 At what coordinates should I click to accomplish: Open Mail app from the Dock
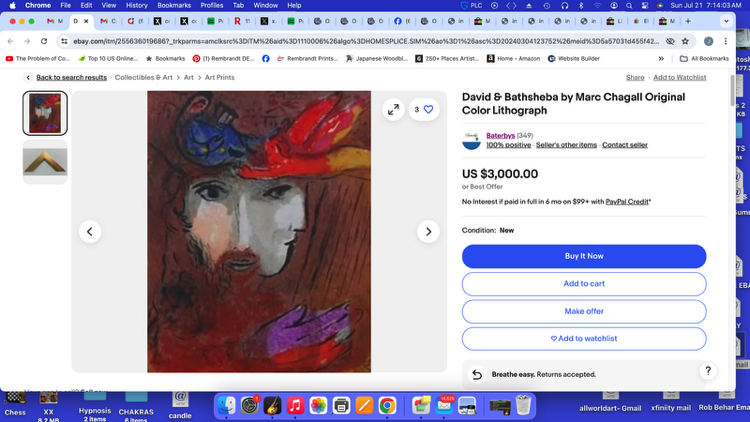pyautogui.click(x=444, y=406)
